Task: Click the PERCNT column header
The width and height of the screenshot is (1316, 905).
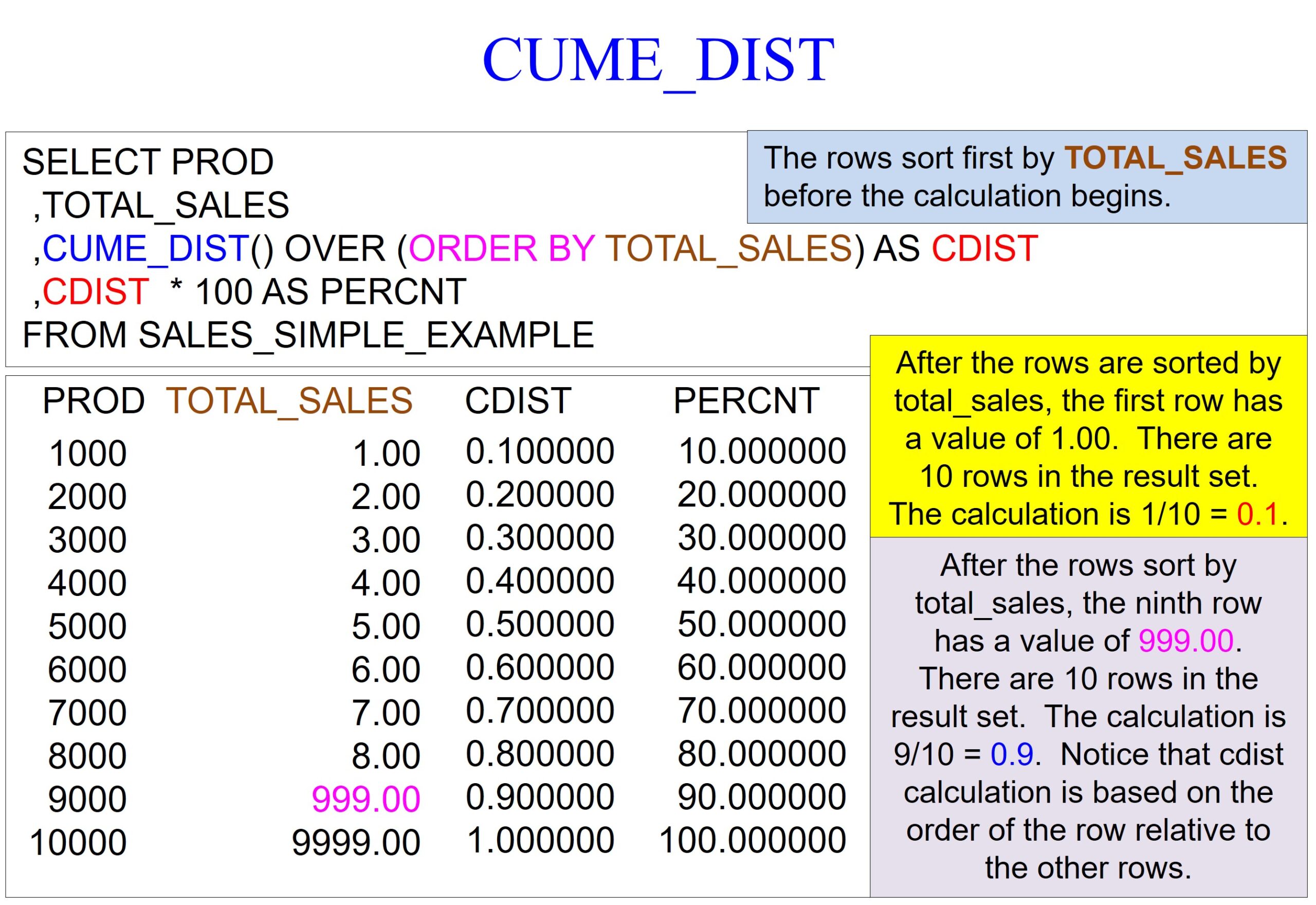Action: (746, 402)
